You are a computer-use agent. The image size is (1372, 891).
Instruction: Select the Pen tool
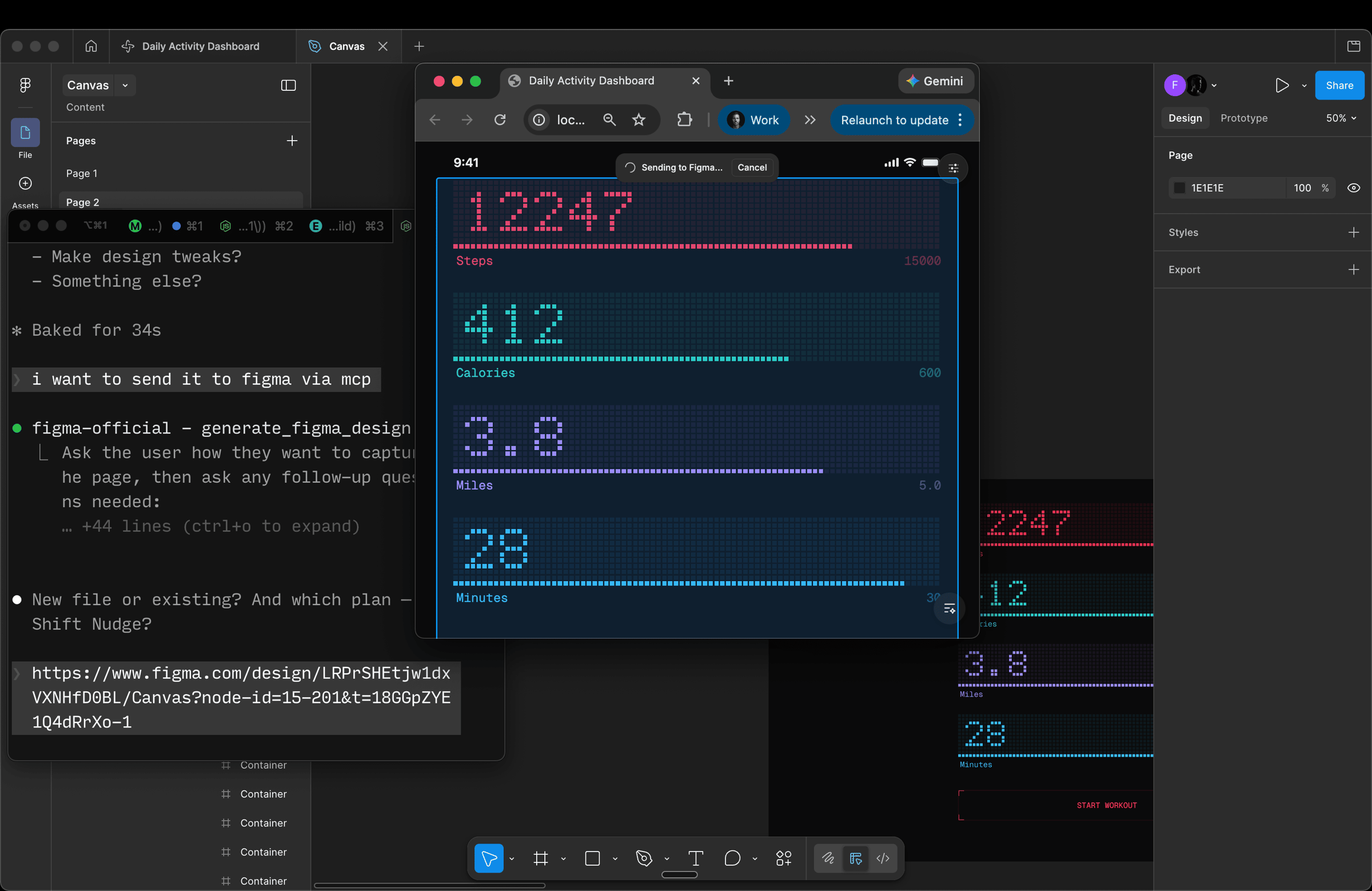pyautogui.click(x=643, y=858)
